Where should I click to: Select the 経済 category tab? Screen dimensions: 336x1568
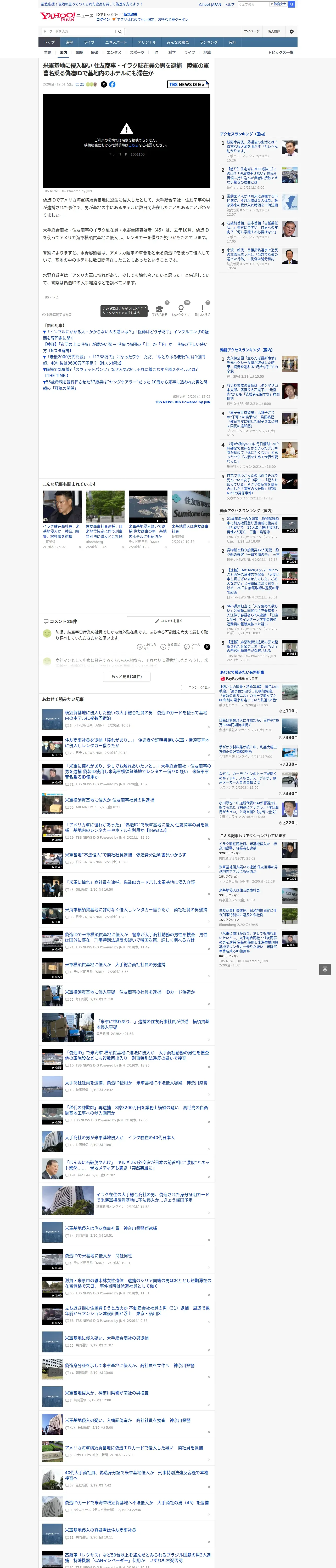[x=94, y=52]
